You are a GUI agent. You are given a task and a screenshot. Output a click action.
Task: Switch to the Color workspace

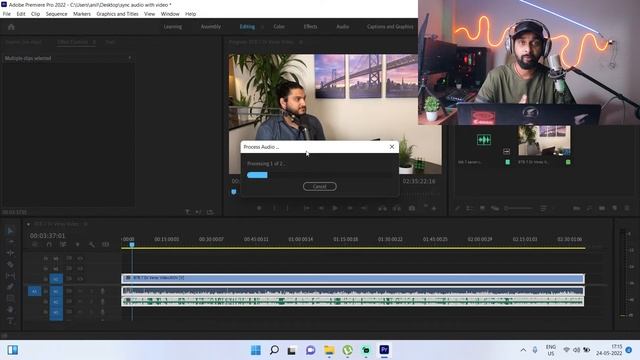coord(279,27)
